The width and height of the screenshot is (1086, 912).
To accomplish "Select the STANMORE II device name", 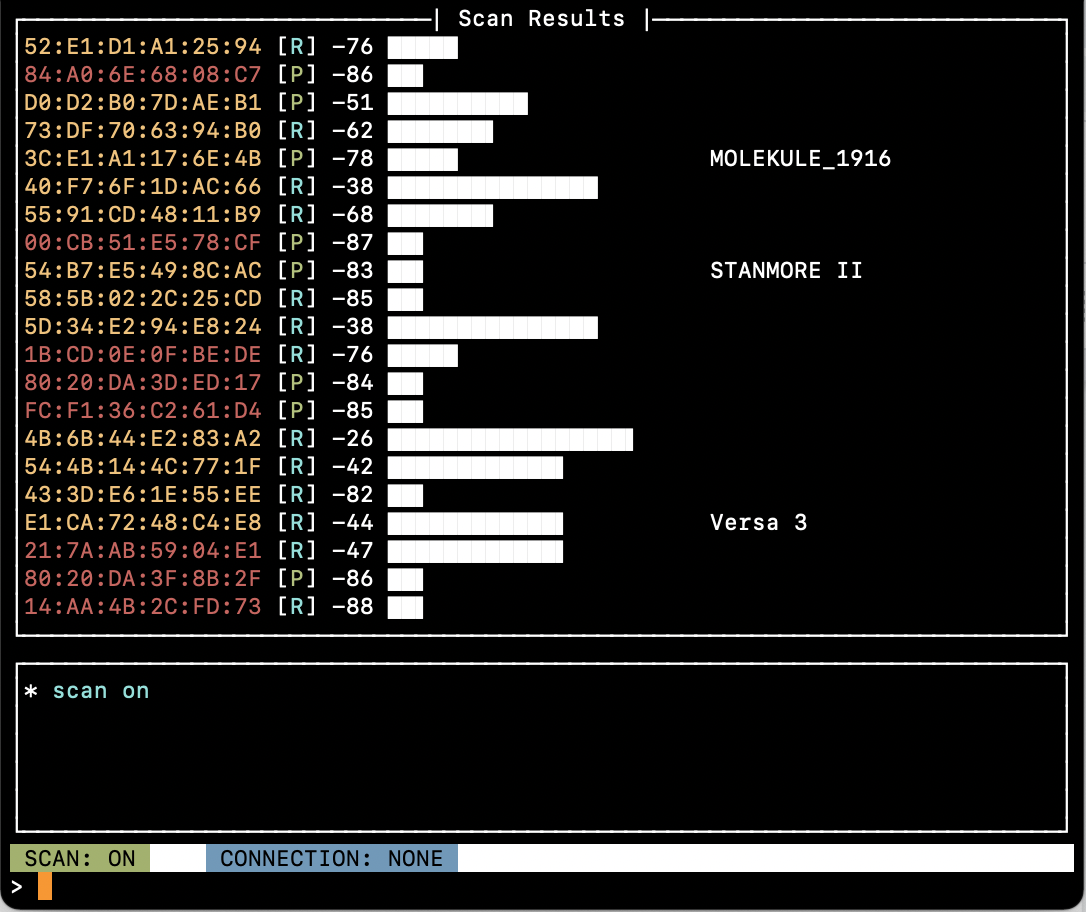I will pyautogui.click(x=786, y=270).
